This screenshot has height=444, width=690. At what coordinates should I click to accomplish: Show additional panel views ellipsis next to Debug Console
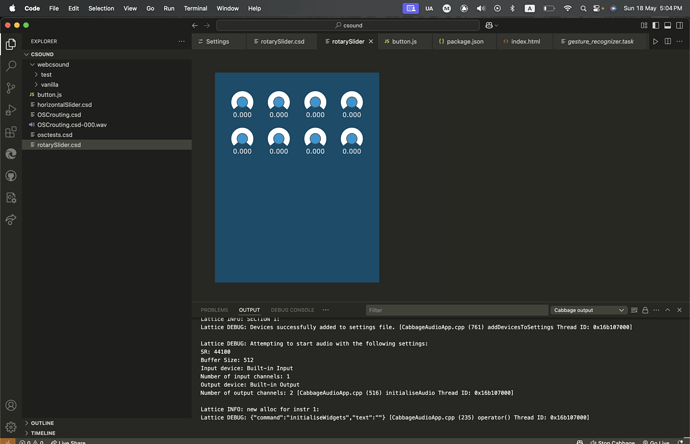click(326, 310)
